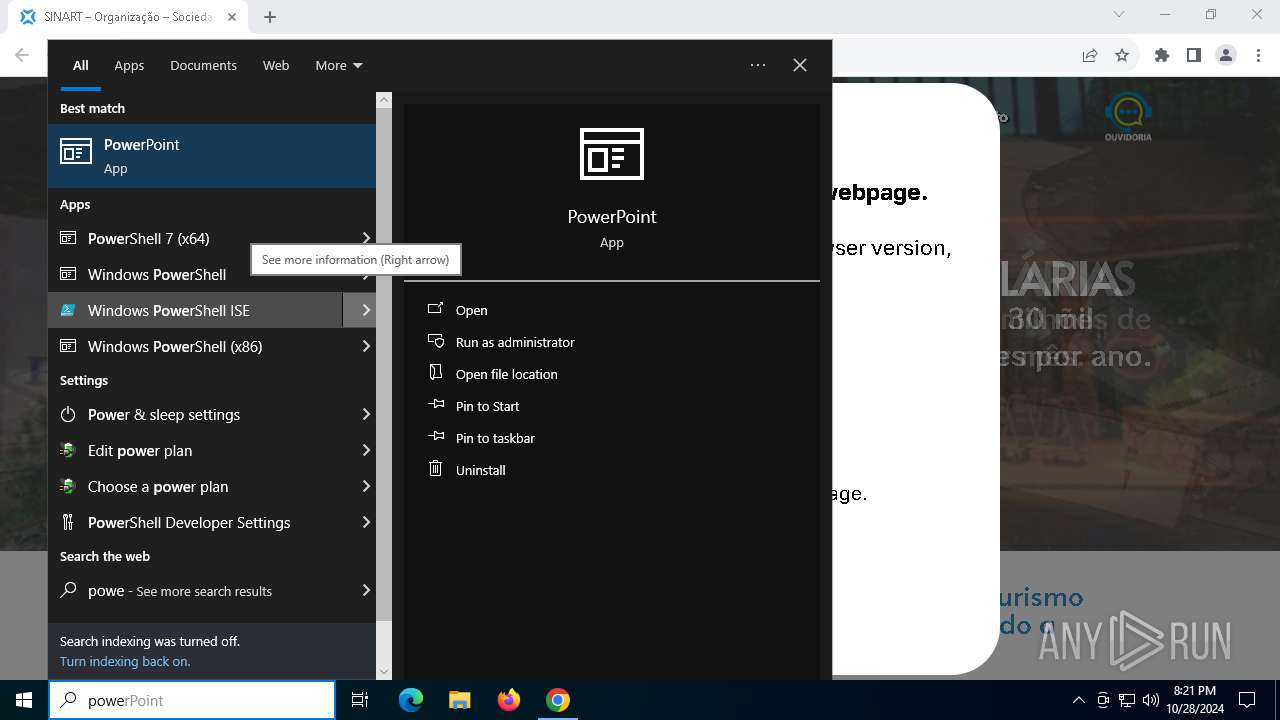Select Pin to taskbar option

(x=495, y=438)
